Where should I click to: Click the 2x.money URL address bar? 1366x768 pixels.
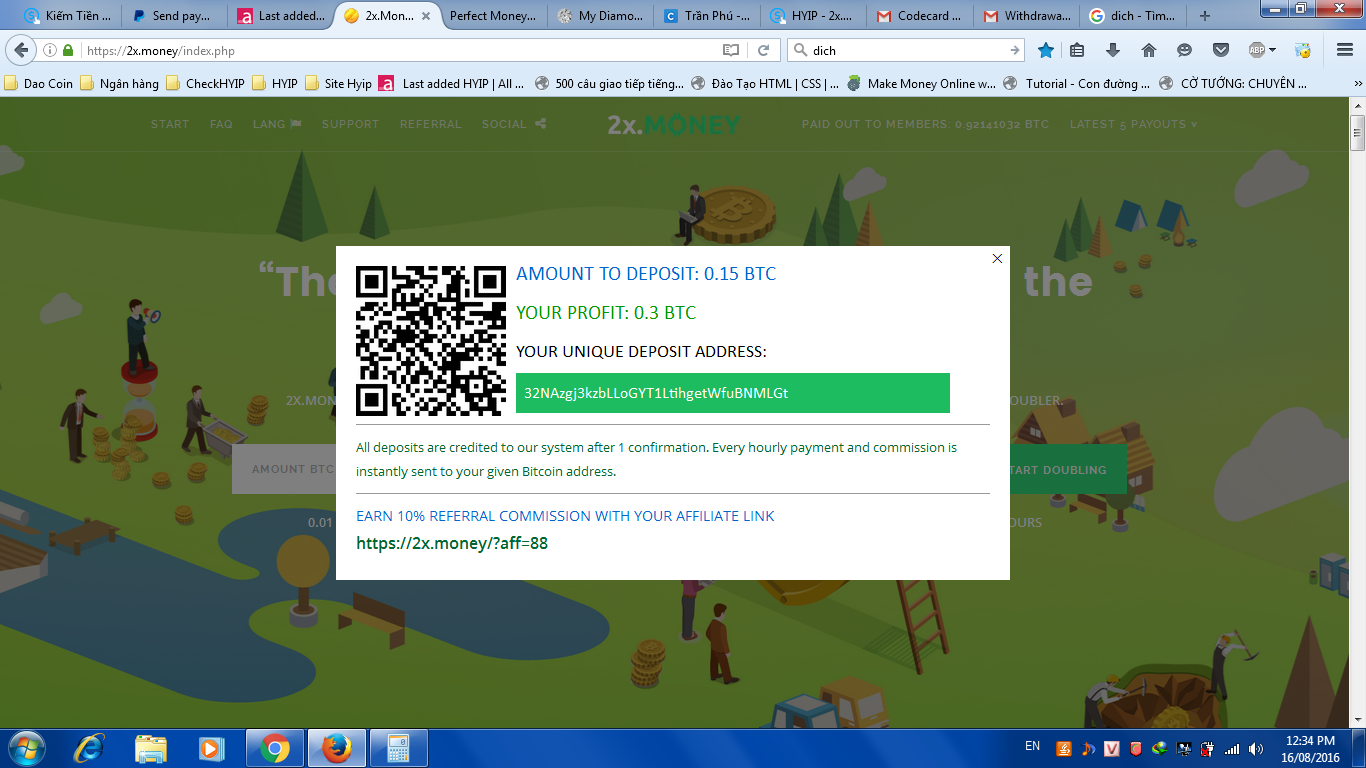click(x=400, y=50)
